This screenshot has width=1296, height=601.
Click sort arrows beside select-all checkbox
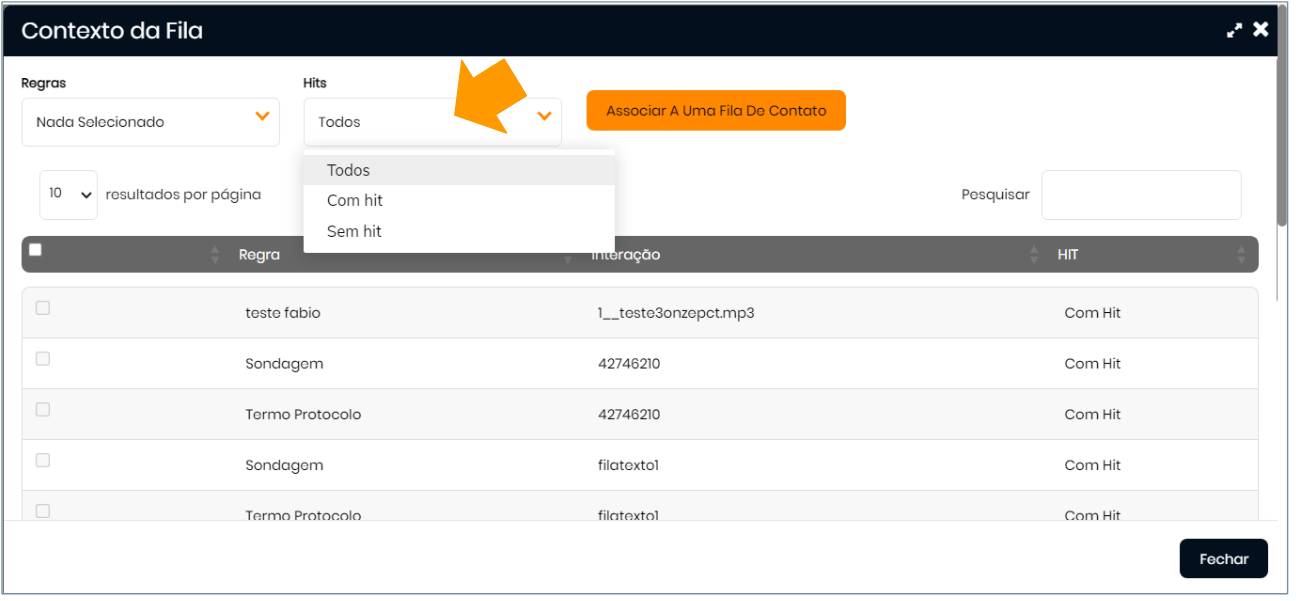click(215, 255)
